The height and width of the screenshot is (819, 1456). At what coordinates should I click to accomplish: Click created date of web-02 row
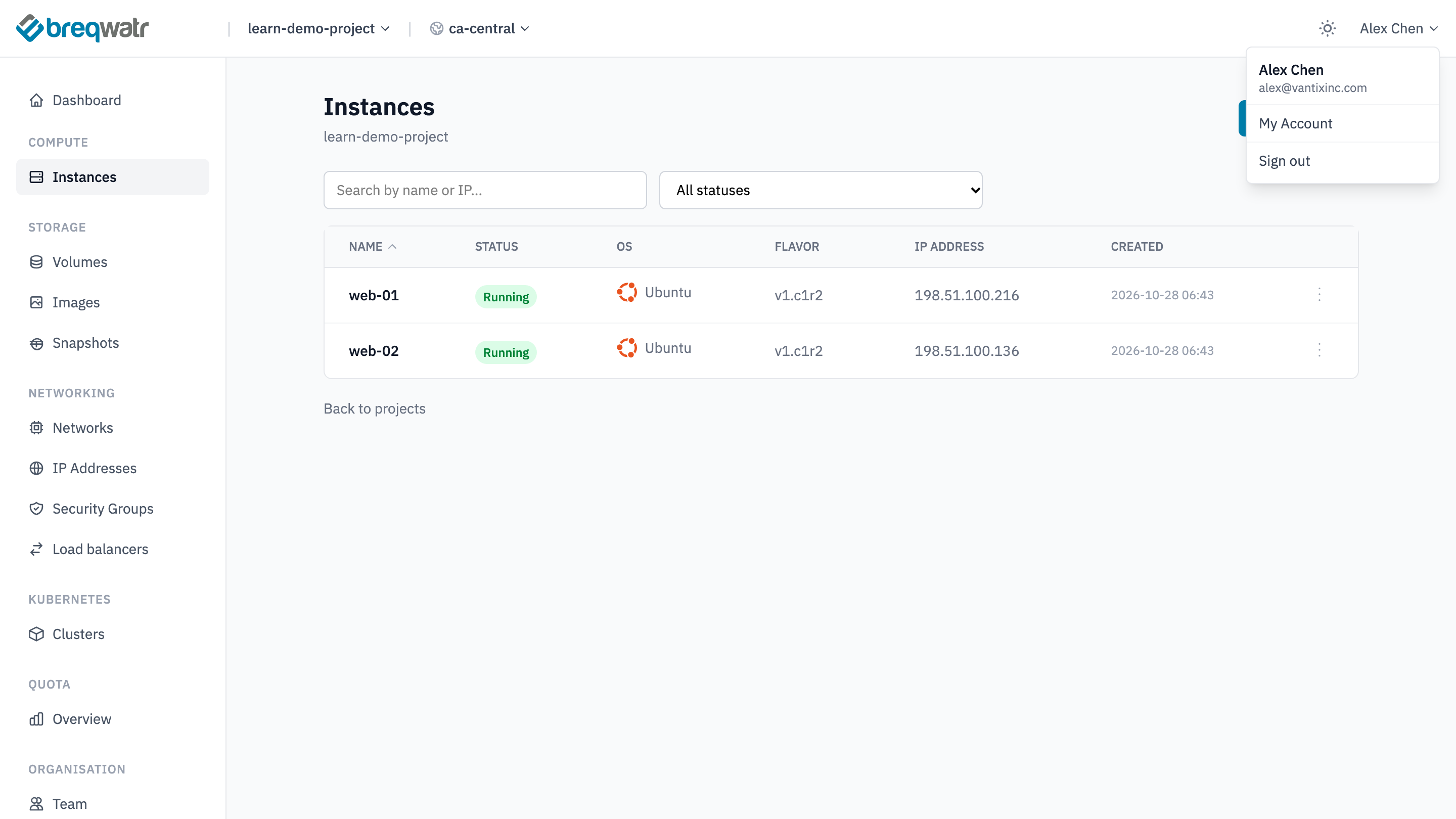pyautogui.click(x=1162, y=350)
